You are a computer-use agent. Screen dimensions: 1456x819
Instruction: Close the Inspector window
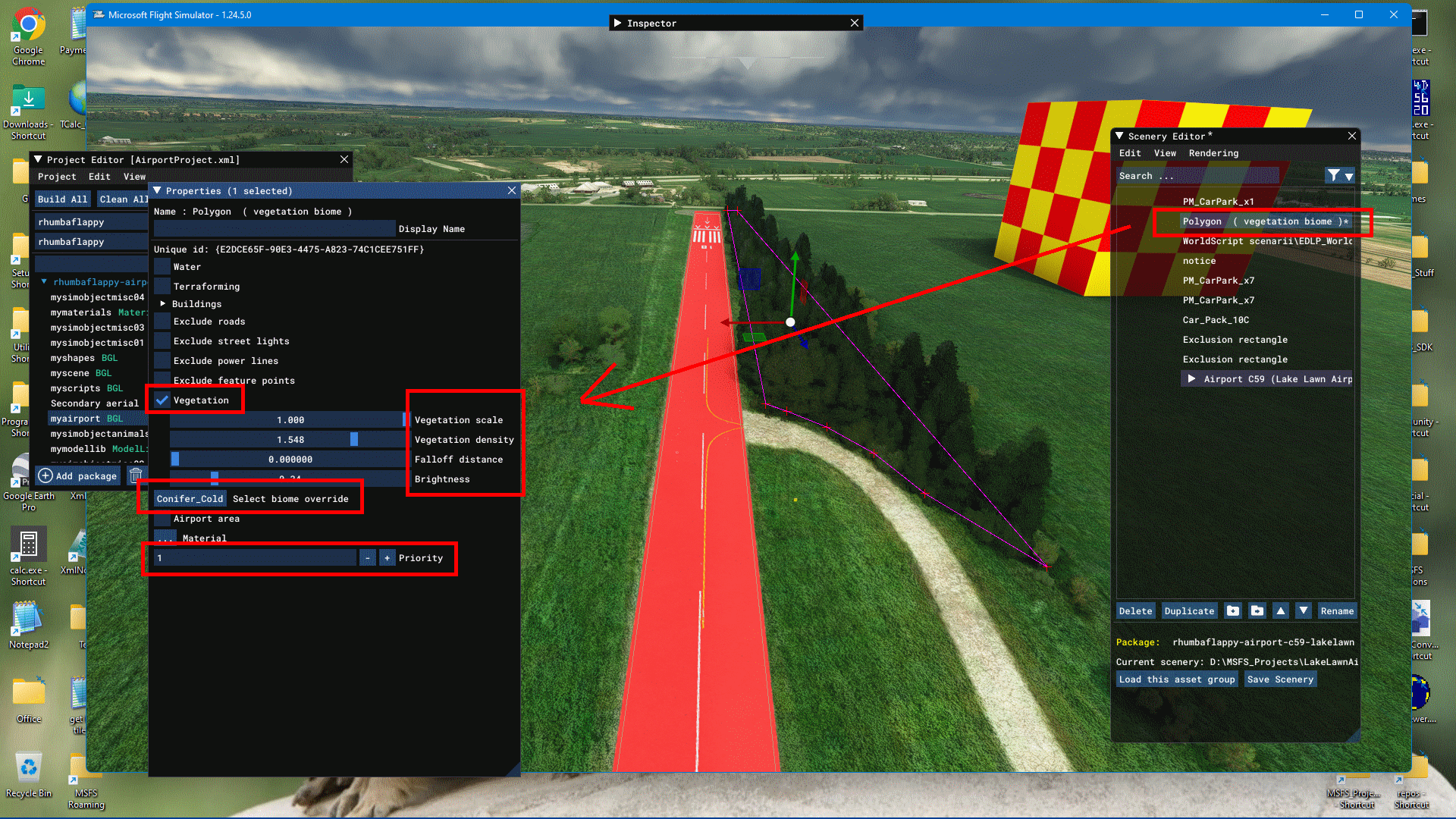point(855,23)
